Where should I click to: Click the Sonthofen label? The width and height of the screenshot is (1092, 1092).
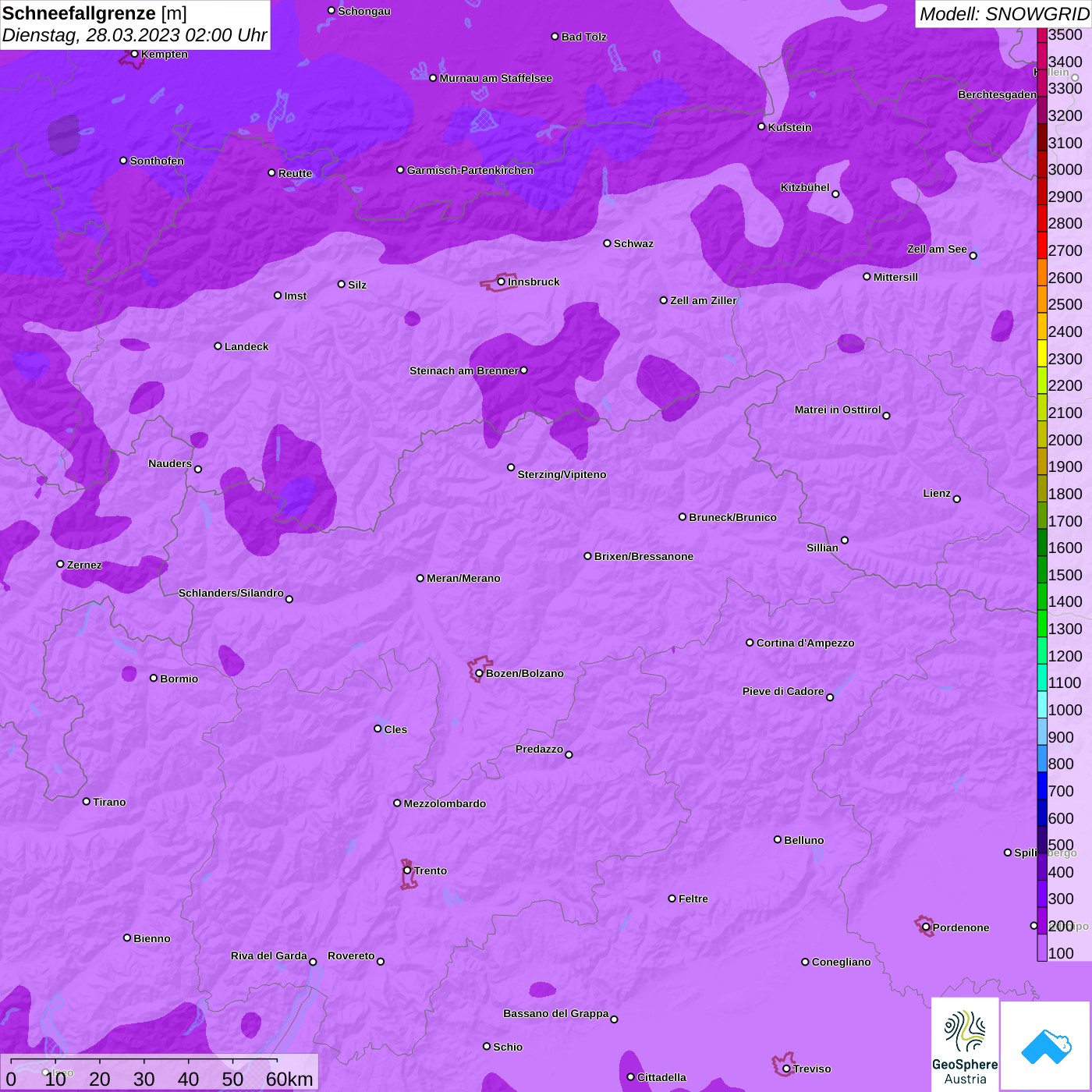point(157,161)
